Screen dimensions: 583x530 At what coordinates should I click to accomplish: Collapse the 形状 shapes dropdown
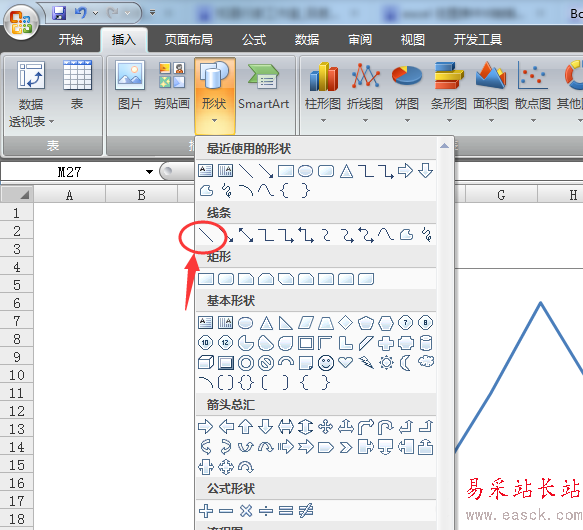(215, 95)
